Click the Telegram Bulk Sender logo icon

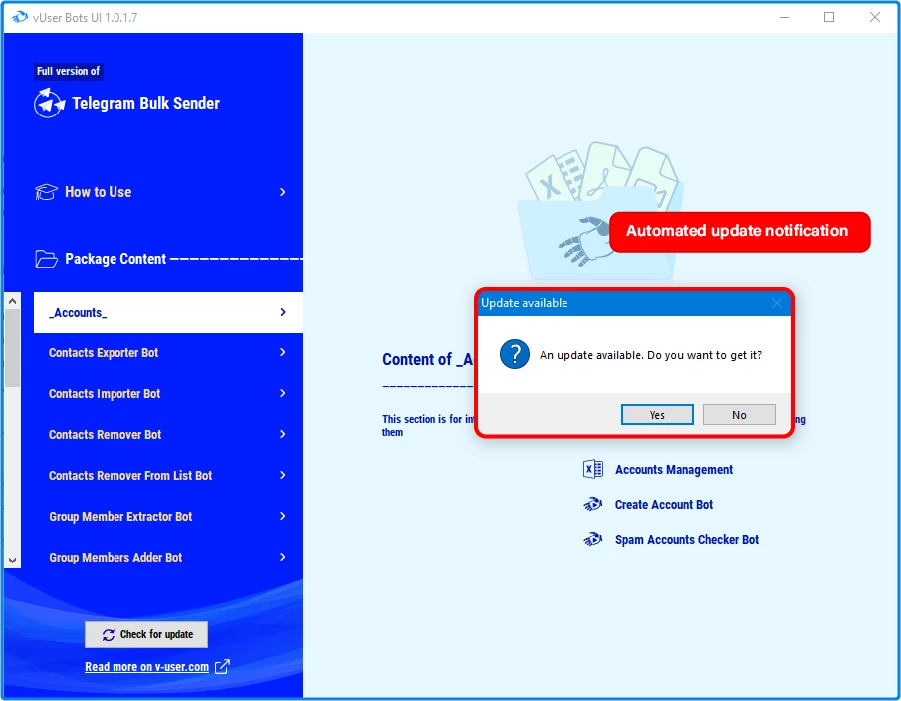pyautogui.click(x=49, y=103)
